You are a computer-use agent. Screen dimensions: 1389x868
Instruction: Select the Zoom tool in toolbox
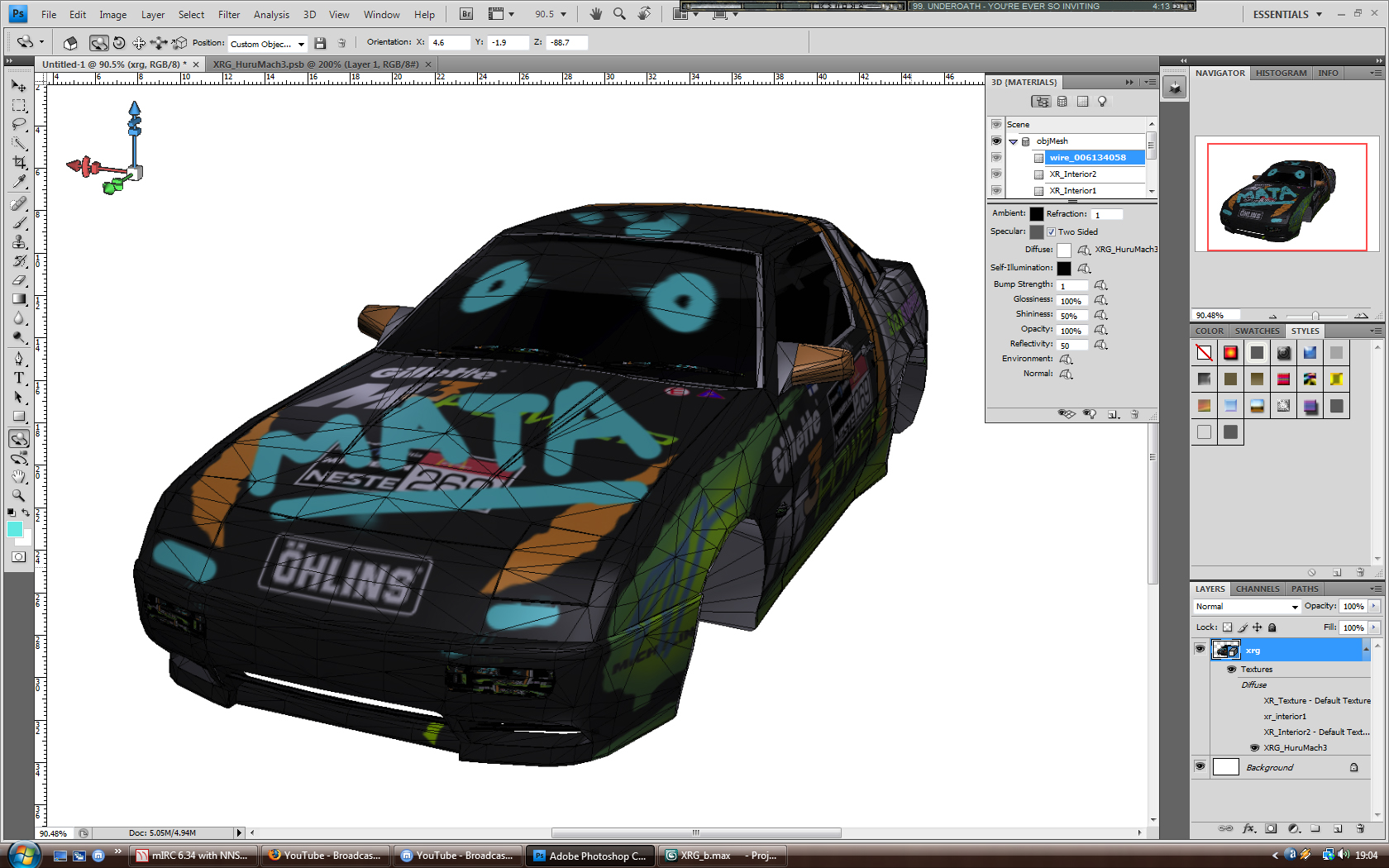[19, 495]
